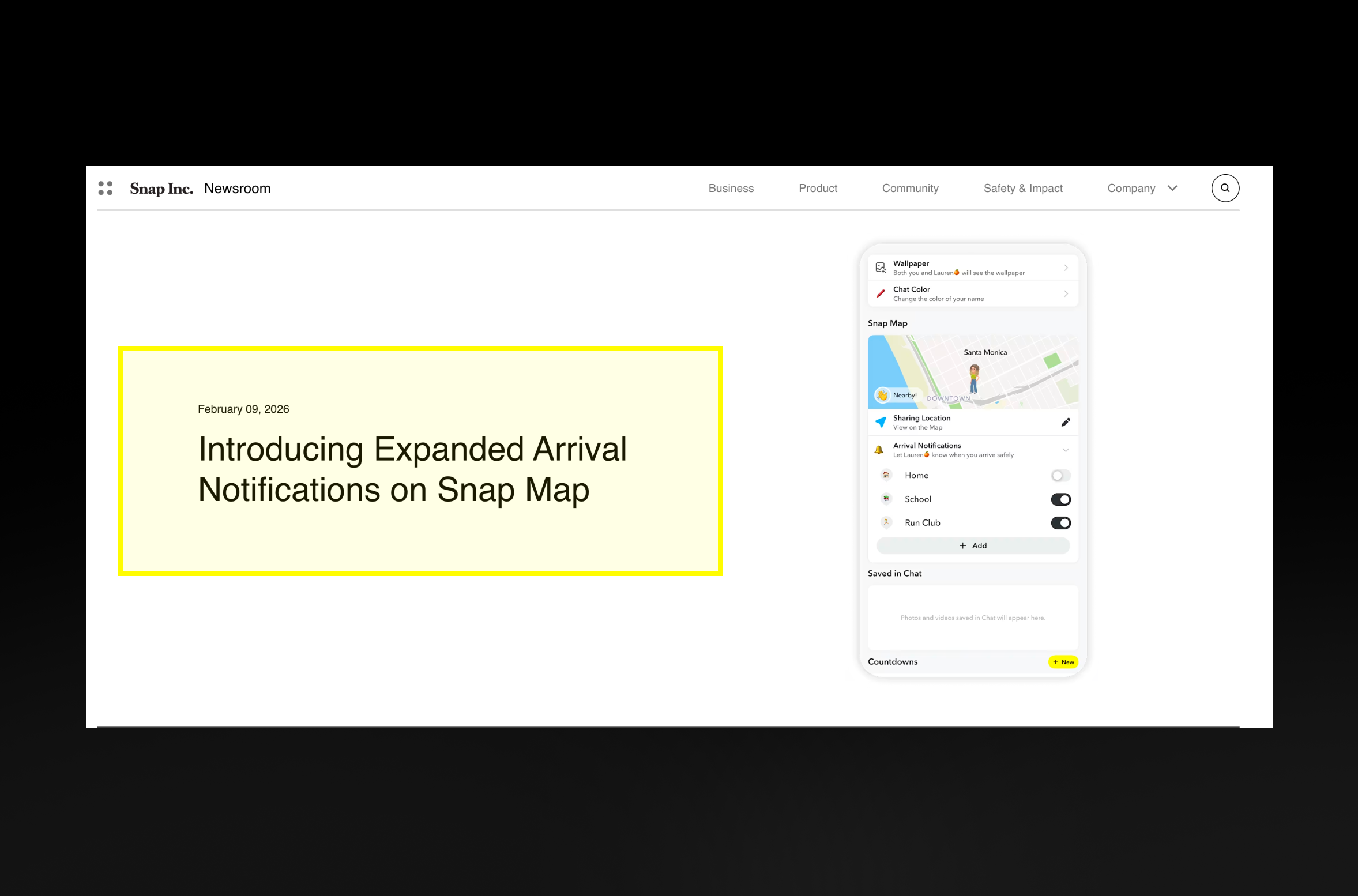
Task: Disable the School arrival toggle
Action: pos(1060,499)
